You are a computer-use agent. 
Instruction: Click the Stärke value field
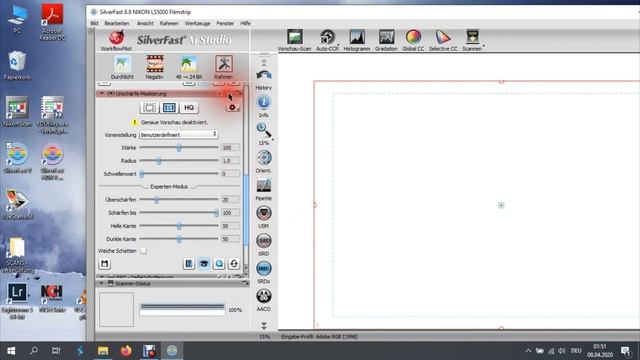[x=230, y=147]
